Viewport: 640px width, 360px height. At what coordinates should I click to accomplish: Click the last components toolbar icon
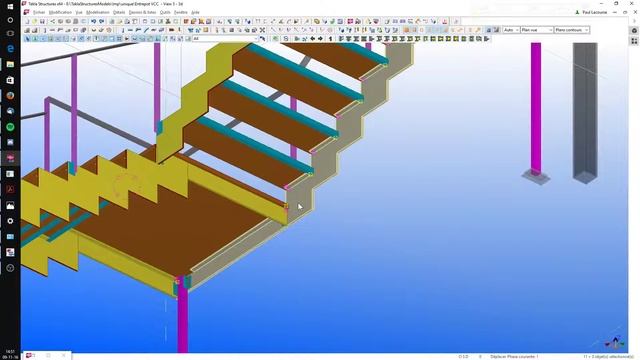coord(487,38)
